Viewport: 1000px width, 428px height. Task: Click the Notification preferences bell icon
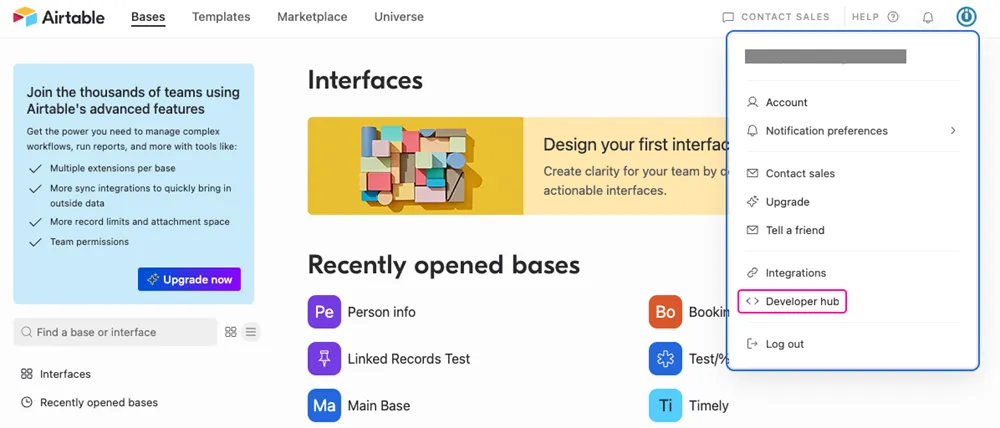[x=753, y=131]
